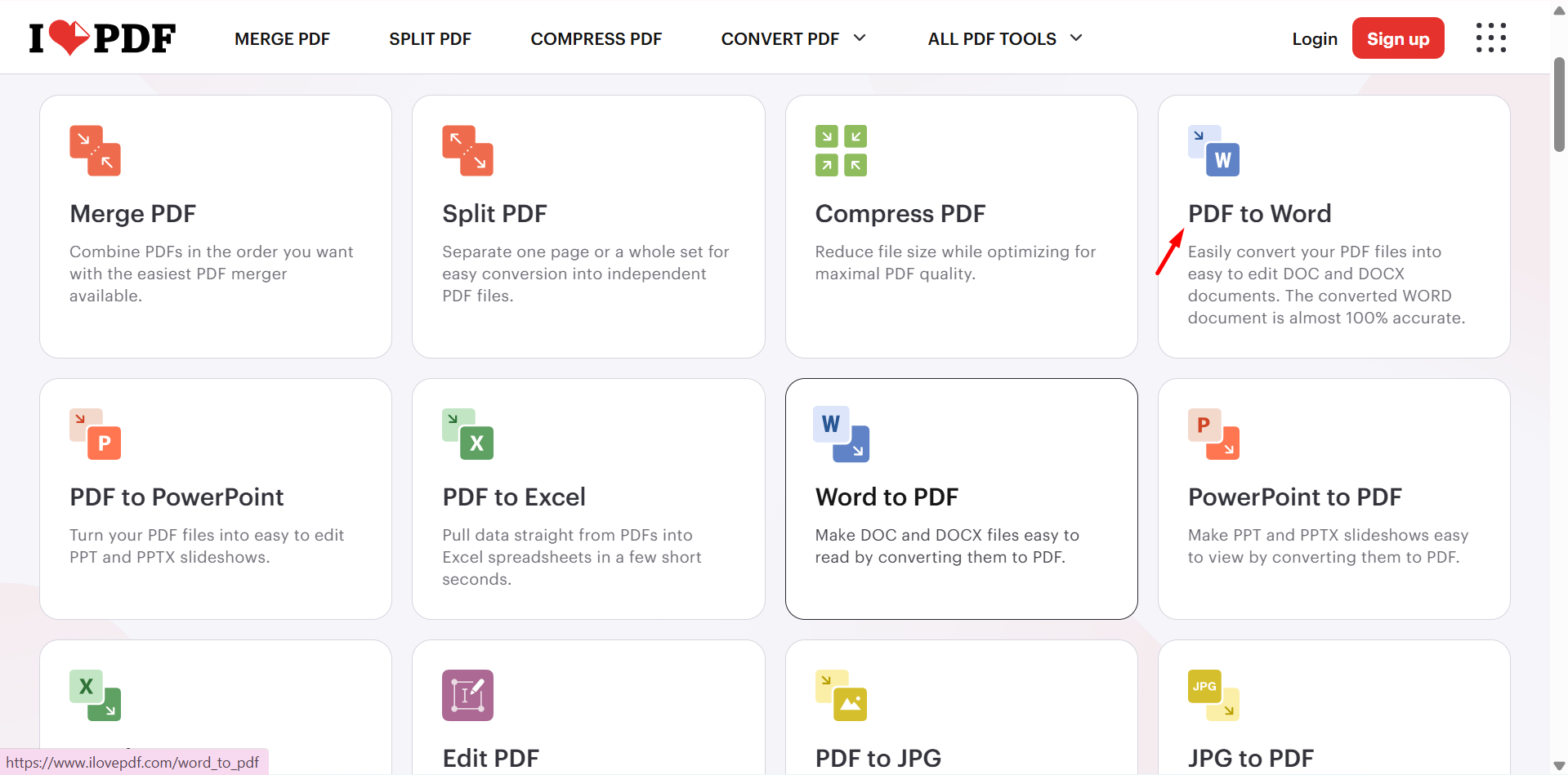Click the iLovePDF logo
Viewport: 1568px width, 775px height.
[x=102, y=38]
